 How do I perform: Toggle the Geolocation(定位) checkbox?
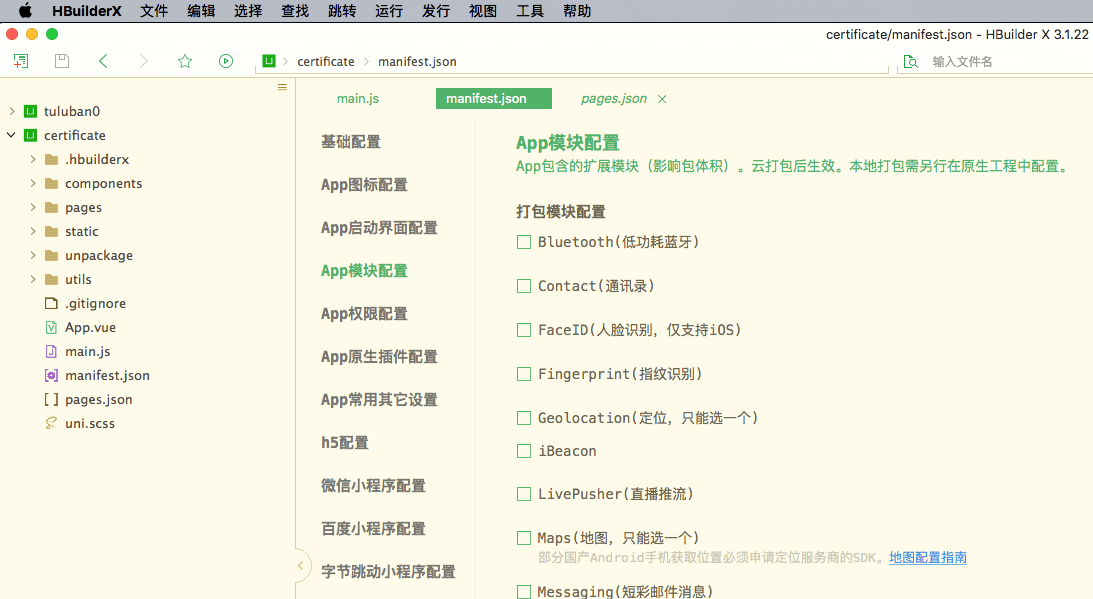point(523,418)
